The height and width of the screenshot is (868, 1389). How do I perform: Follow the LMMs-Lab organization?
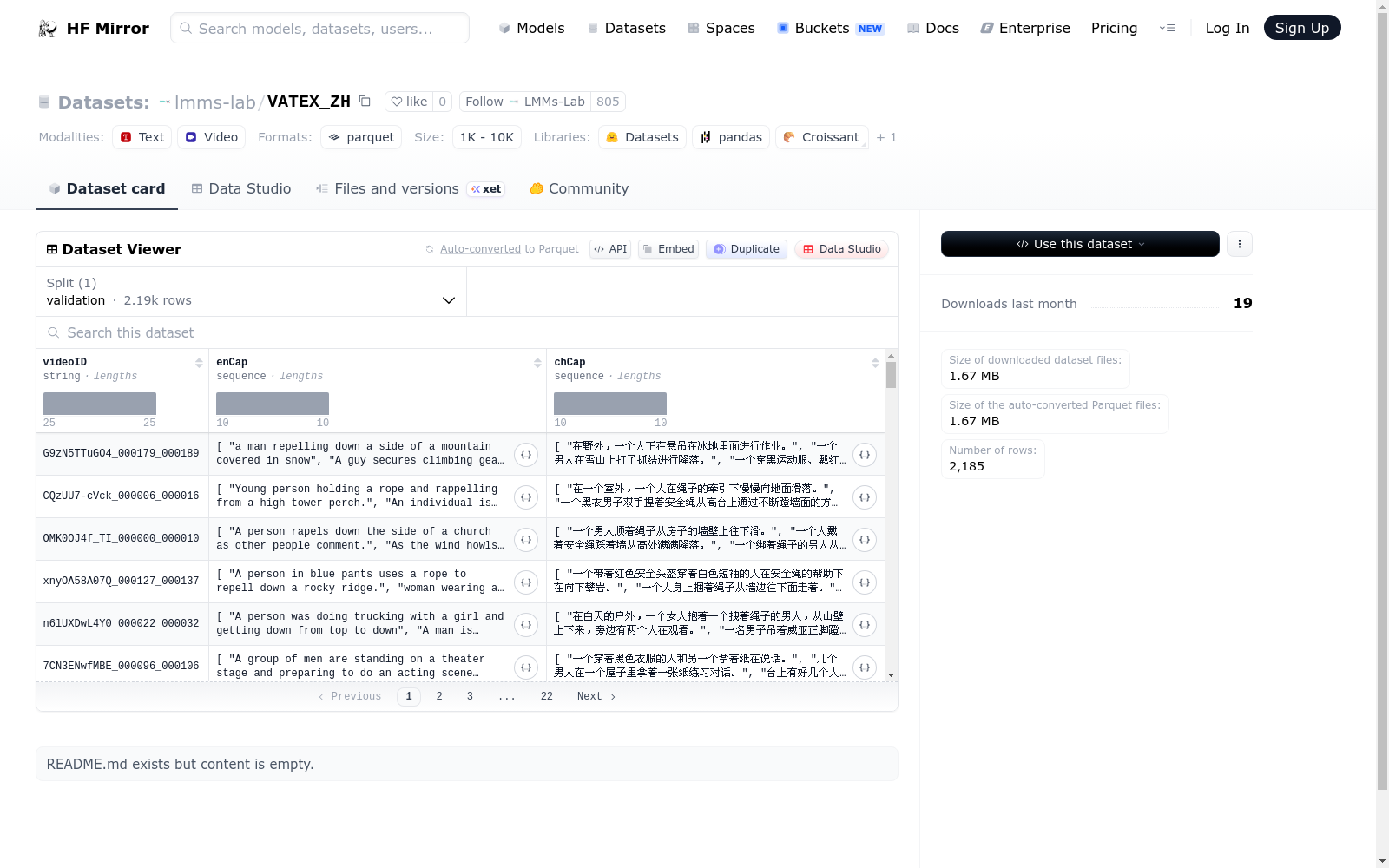point(524,102)
